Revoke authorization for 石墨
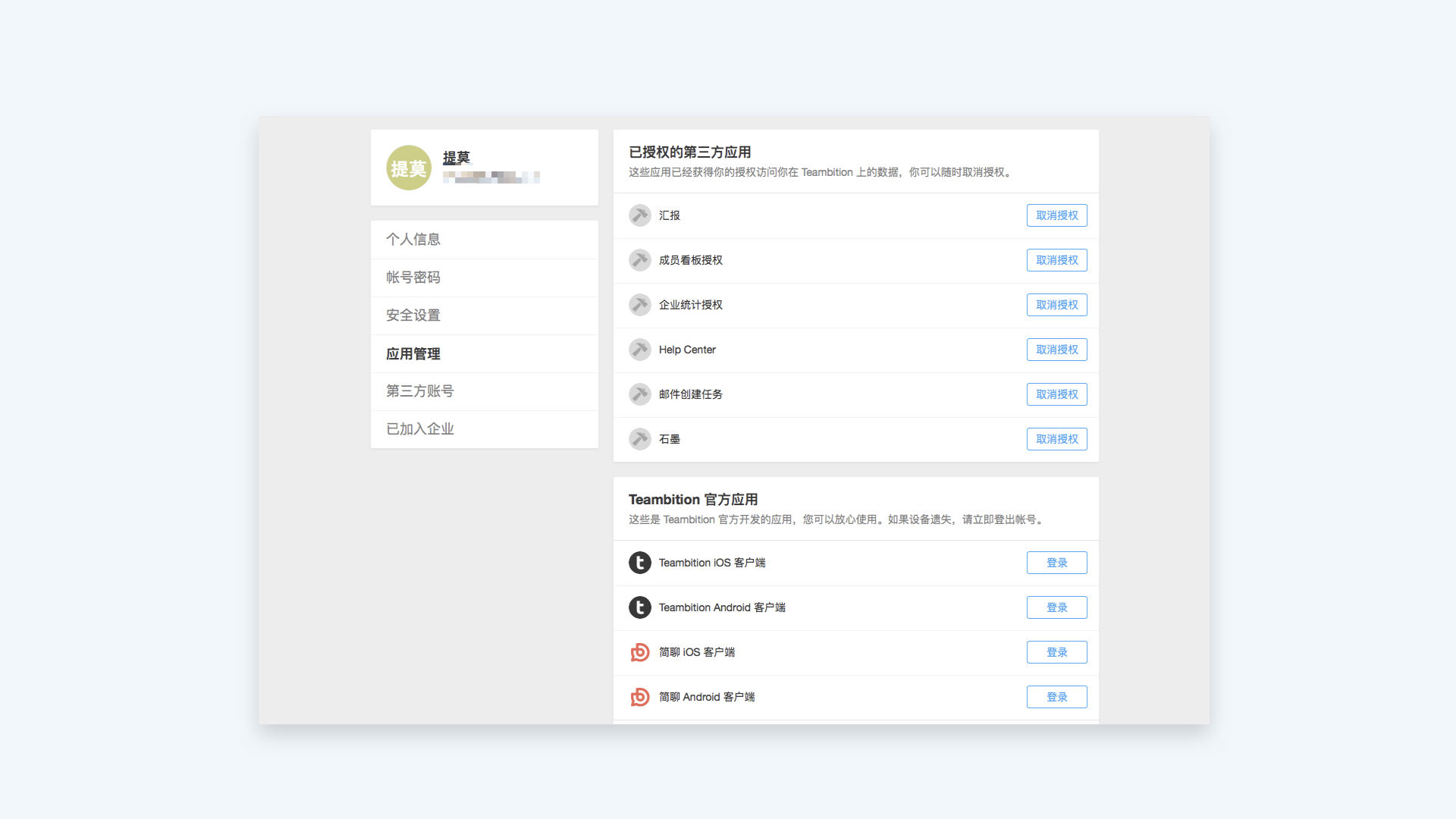1456x819 pixels. coord(1057,439)
